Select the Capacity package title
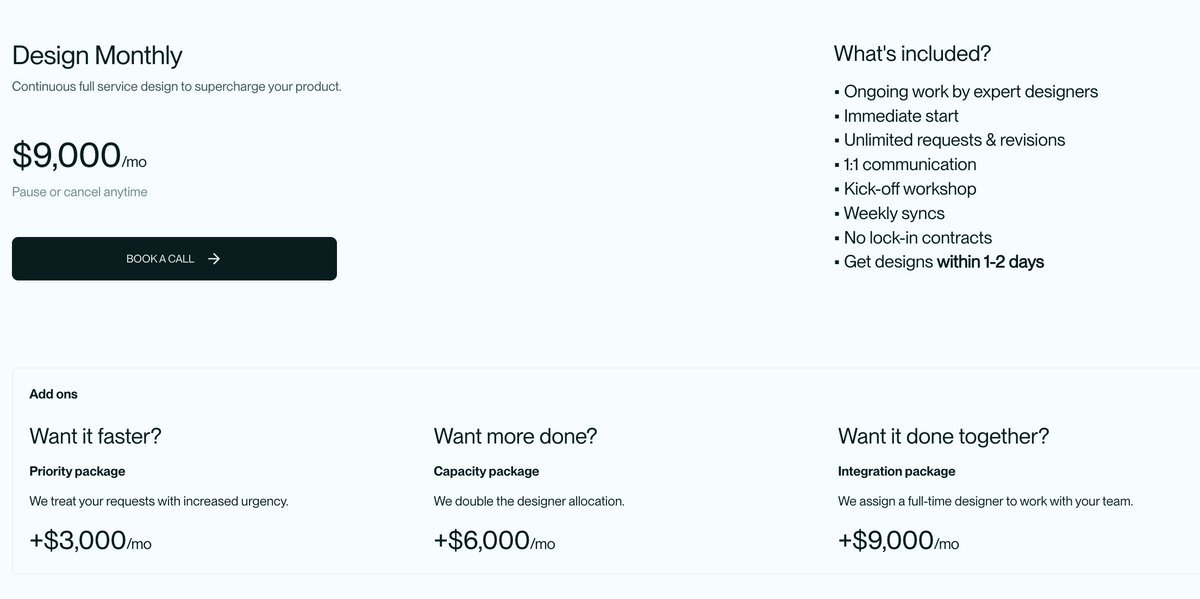The height and width of the screenshot is (599, 1200). [x=486, y=471]
